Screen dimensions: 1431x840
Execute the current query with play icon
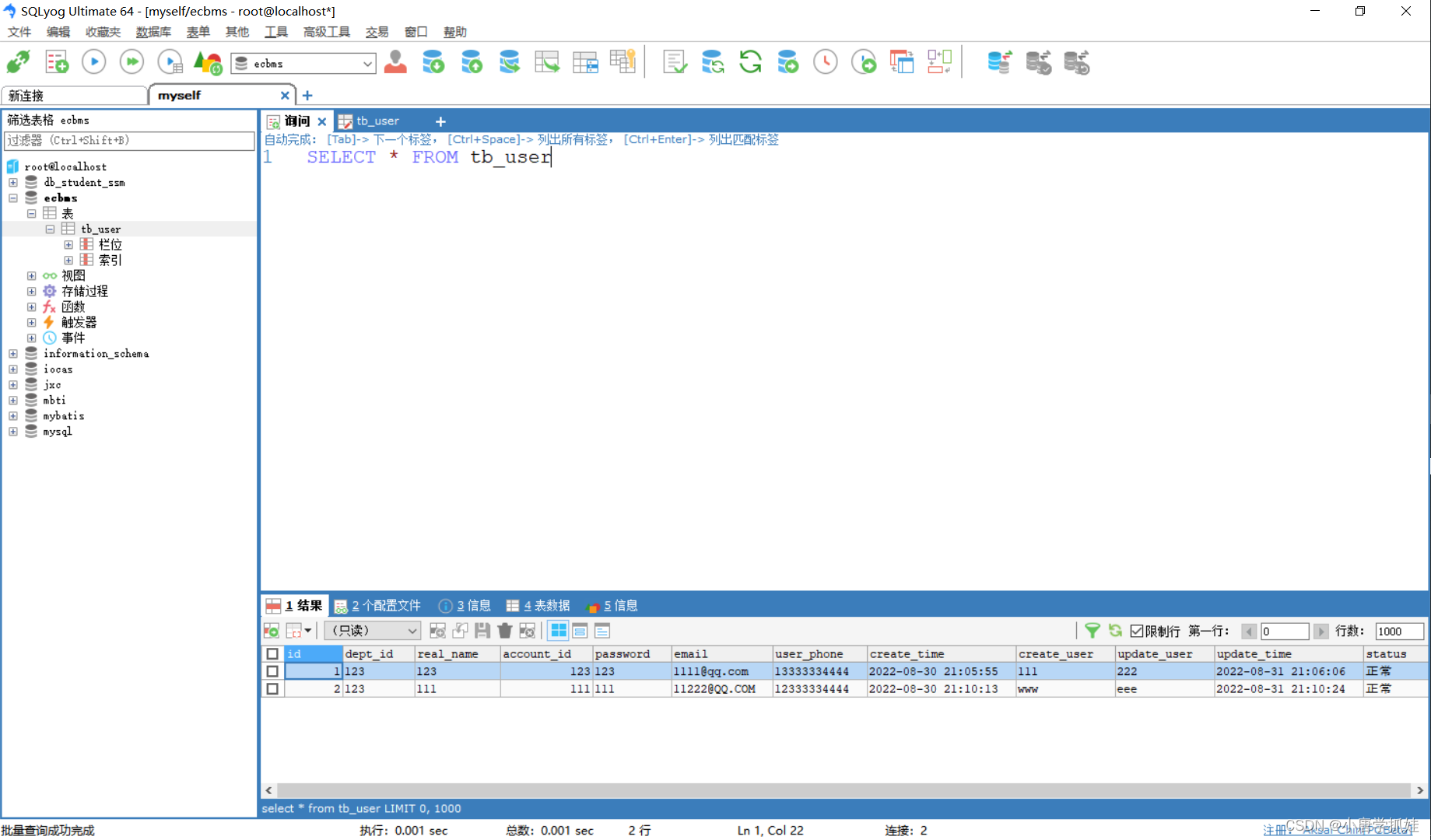point(93,62)
